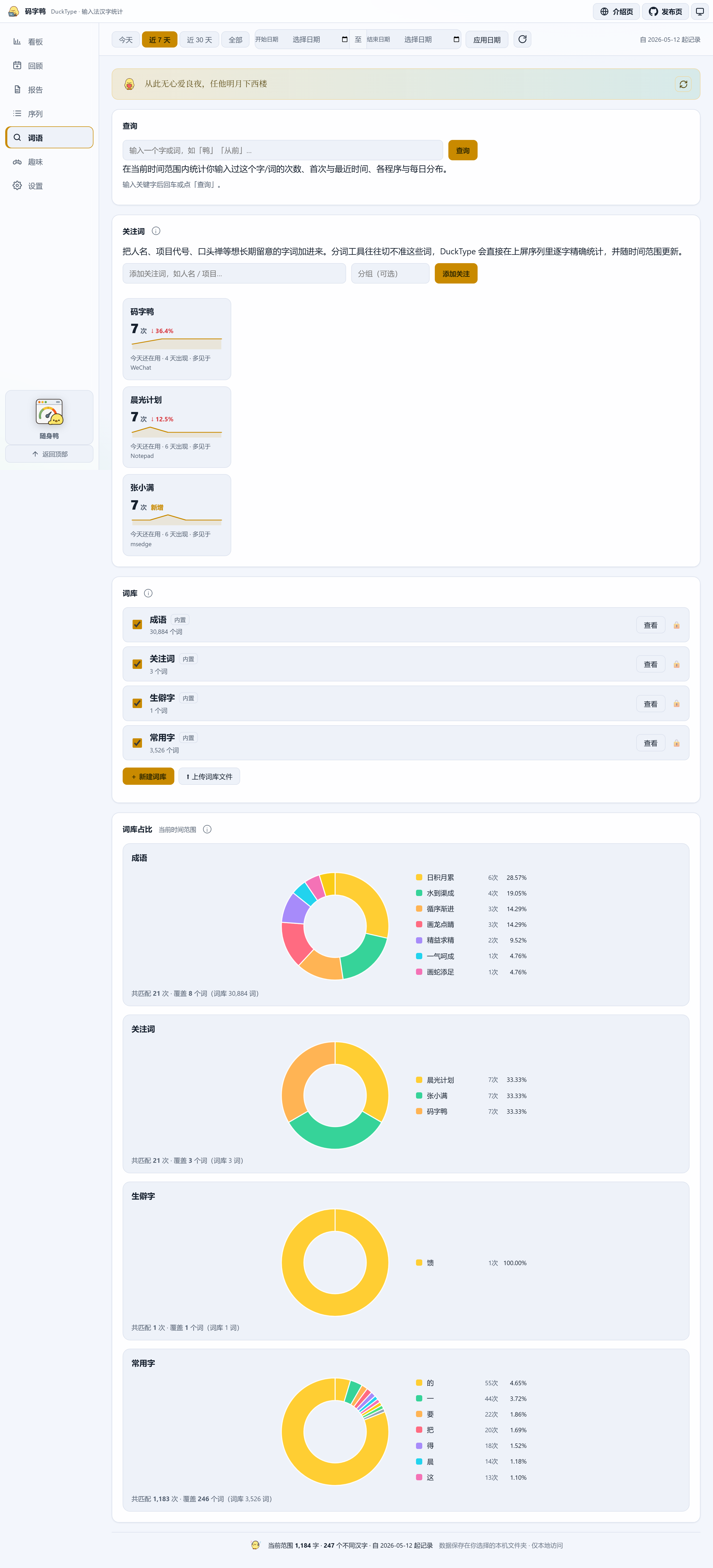713x1568 pixels.
Task: Click the 生僻字 donut chart
Action: (x=335, y=1263)
